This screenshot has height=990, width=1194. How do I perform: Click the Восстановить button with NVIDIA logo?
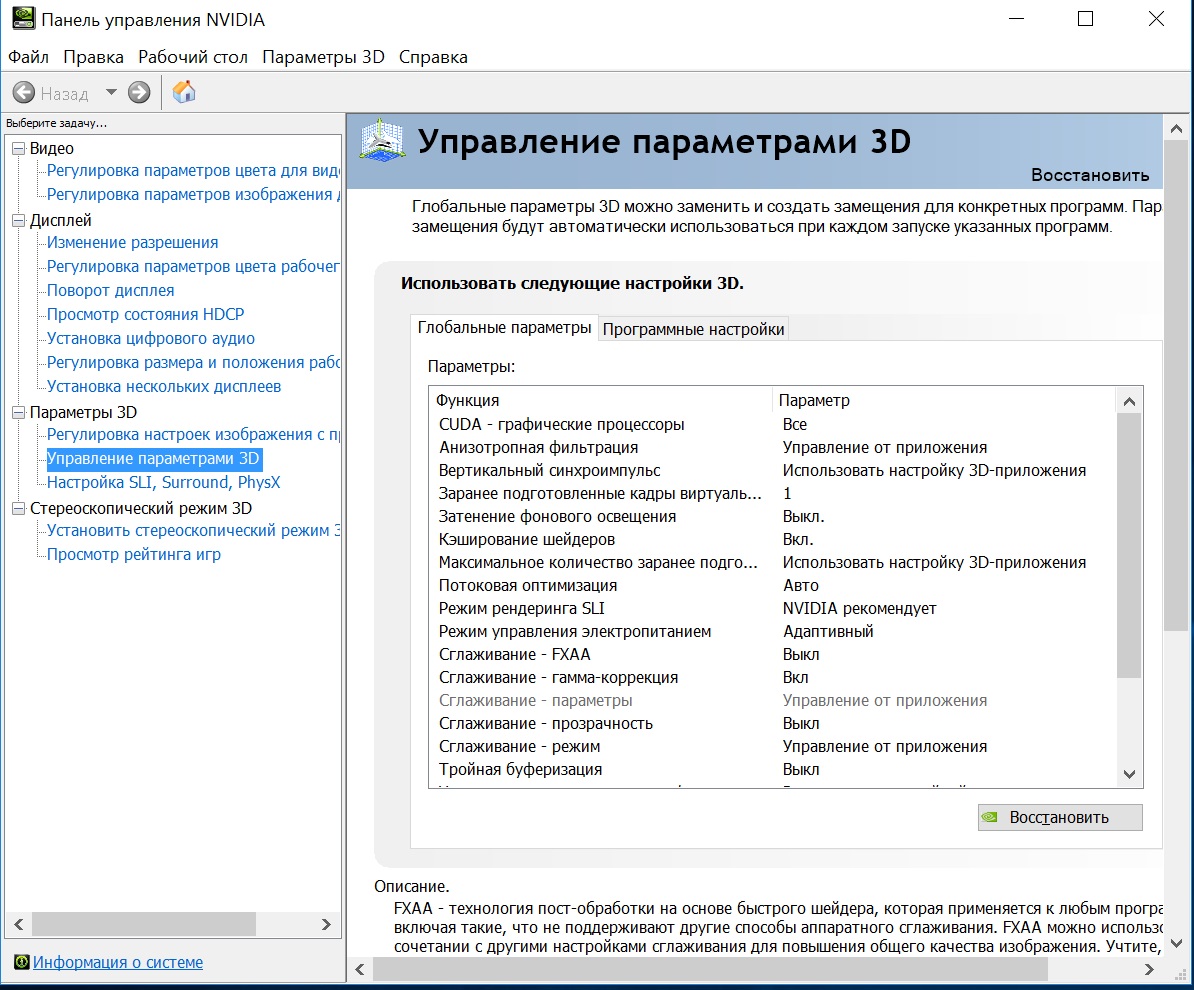[x=1060, y=817]
